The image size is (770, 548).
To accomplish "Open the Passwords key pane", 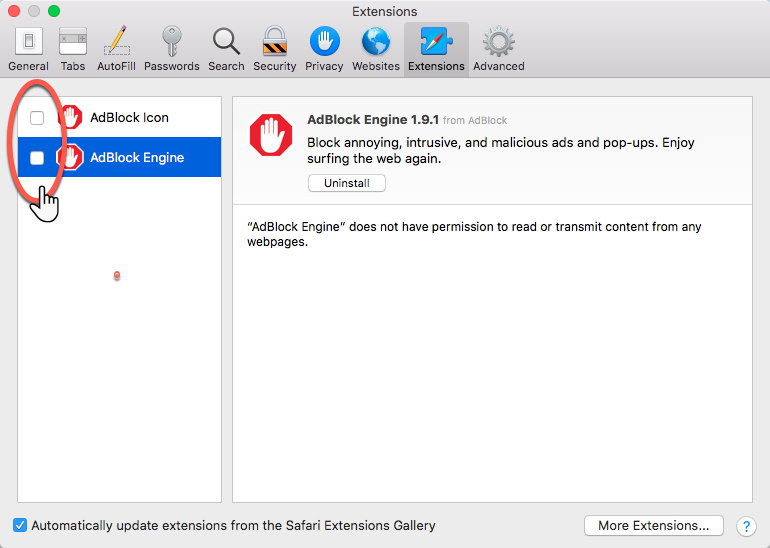I will (x=171, y=49).
